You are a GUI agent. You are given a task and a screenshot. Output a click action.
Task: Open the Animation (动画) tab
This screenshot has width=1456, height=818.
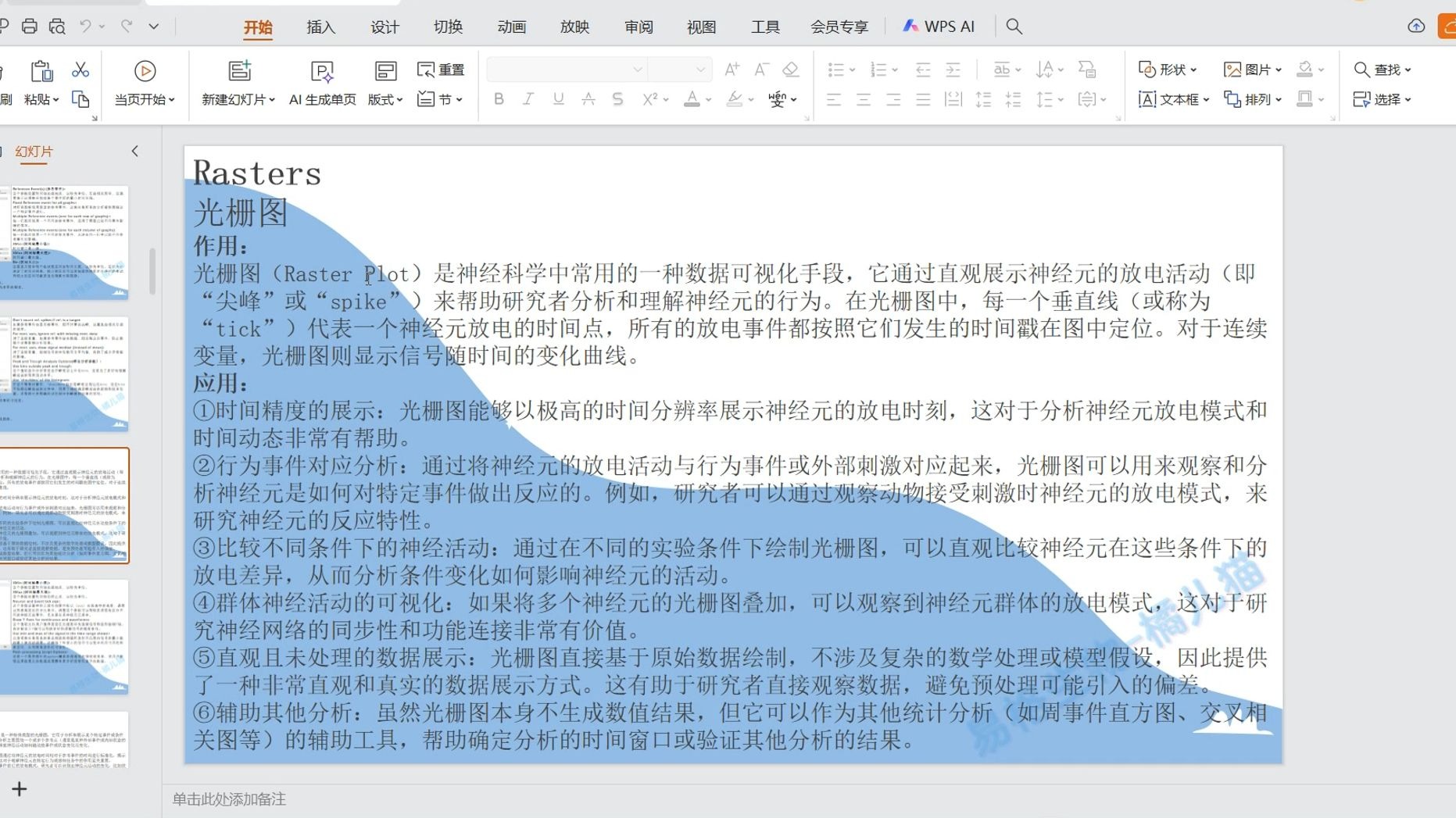tap(511, 27)
